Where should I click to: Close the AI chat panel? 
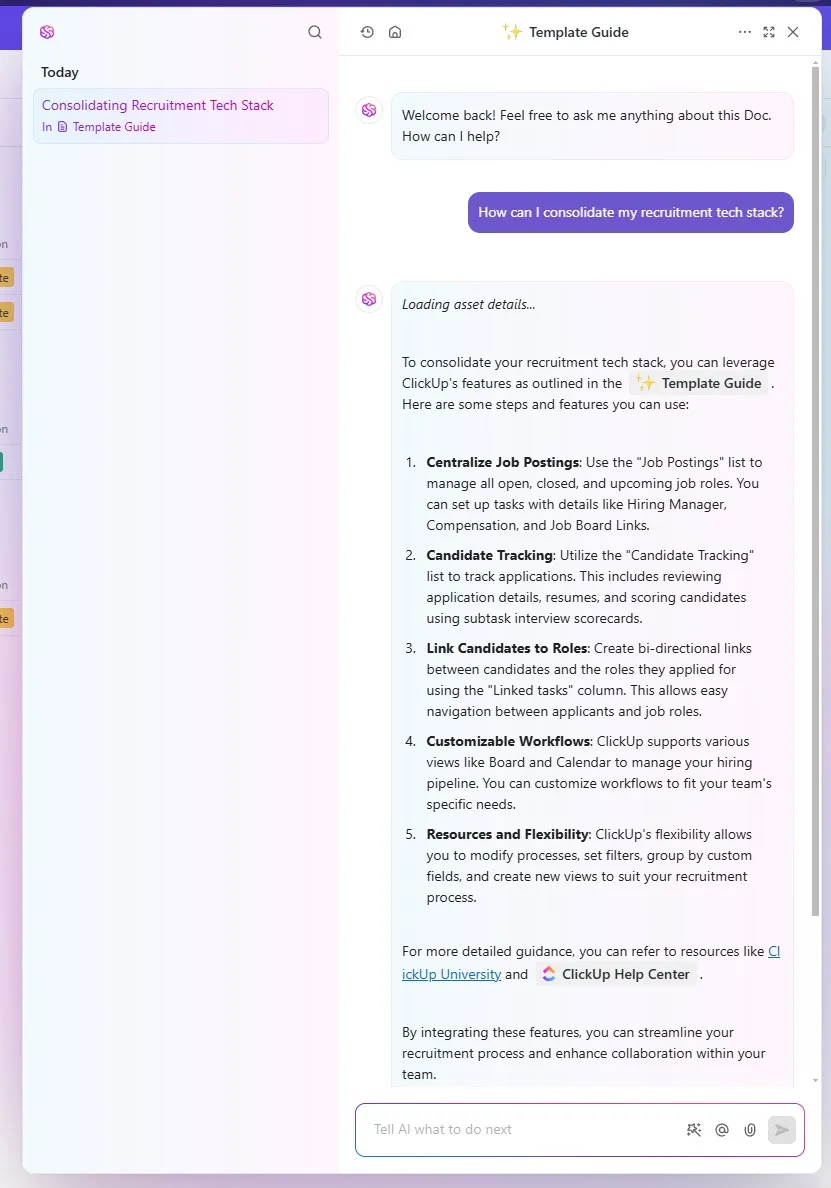click(793, 32)
